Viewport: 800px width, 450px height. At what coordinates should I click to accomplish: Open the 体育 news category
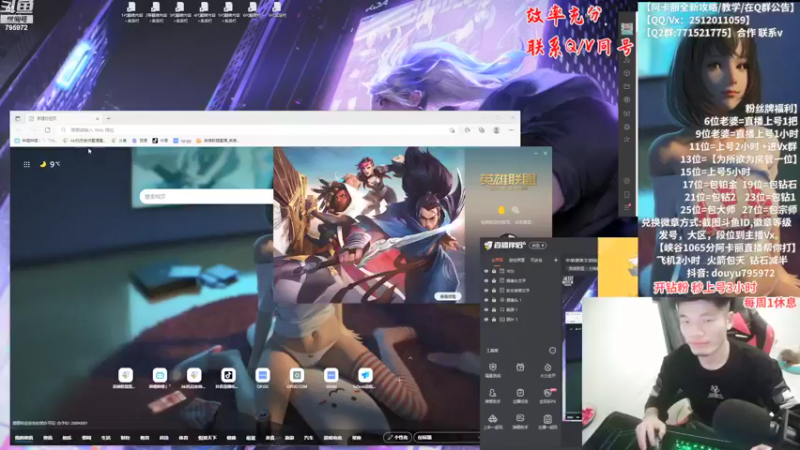pyautogui.click(x=183, y=438)
